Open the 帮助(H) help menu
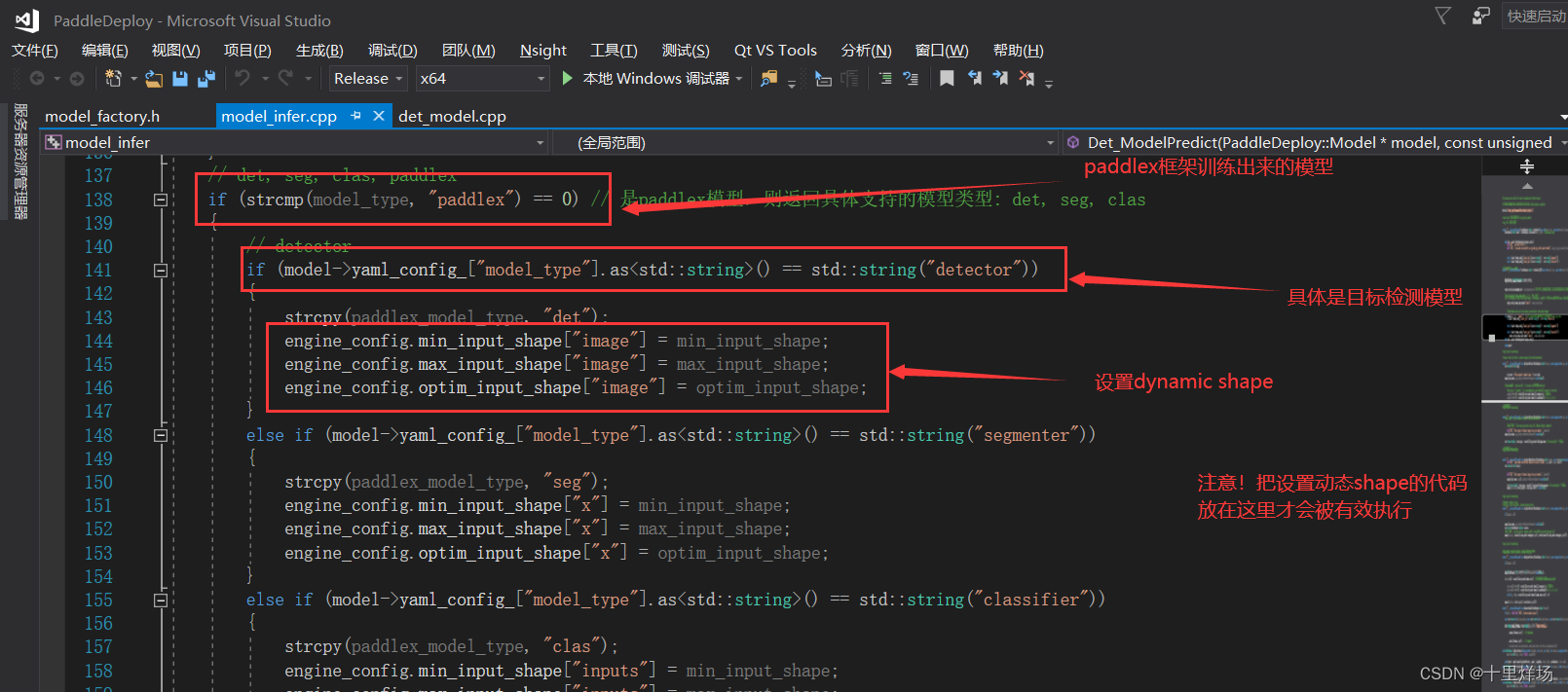Image resolution: width=1568 pixels, height=692 pixels. click(x=1019, y=51)
